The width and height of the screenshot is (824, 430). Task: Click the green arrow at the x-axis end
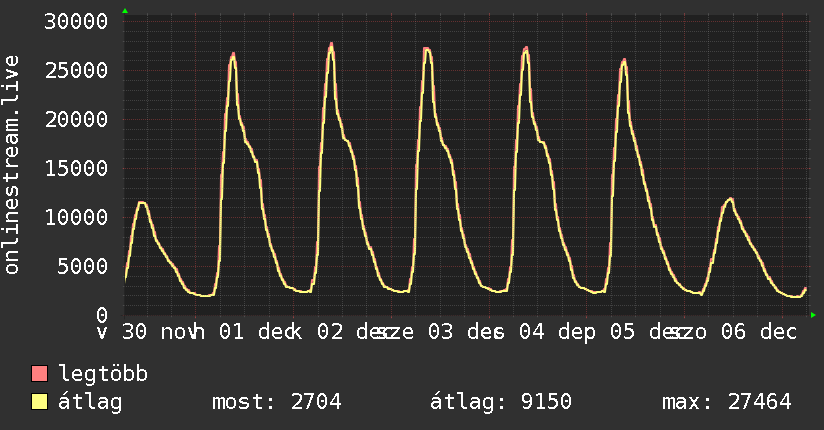tap(813, 315)
